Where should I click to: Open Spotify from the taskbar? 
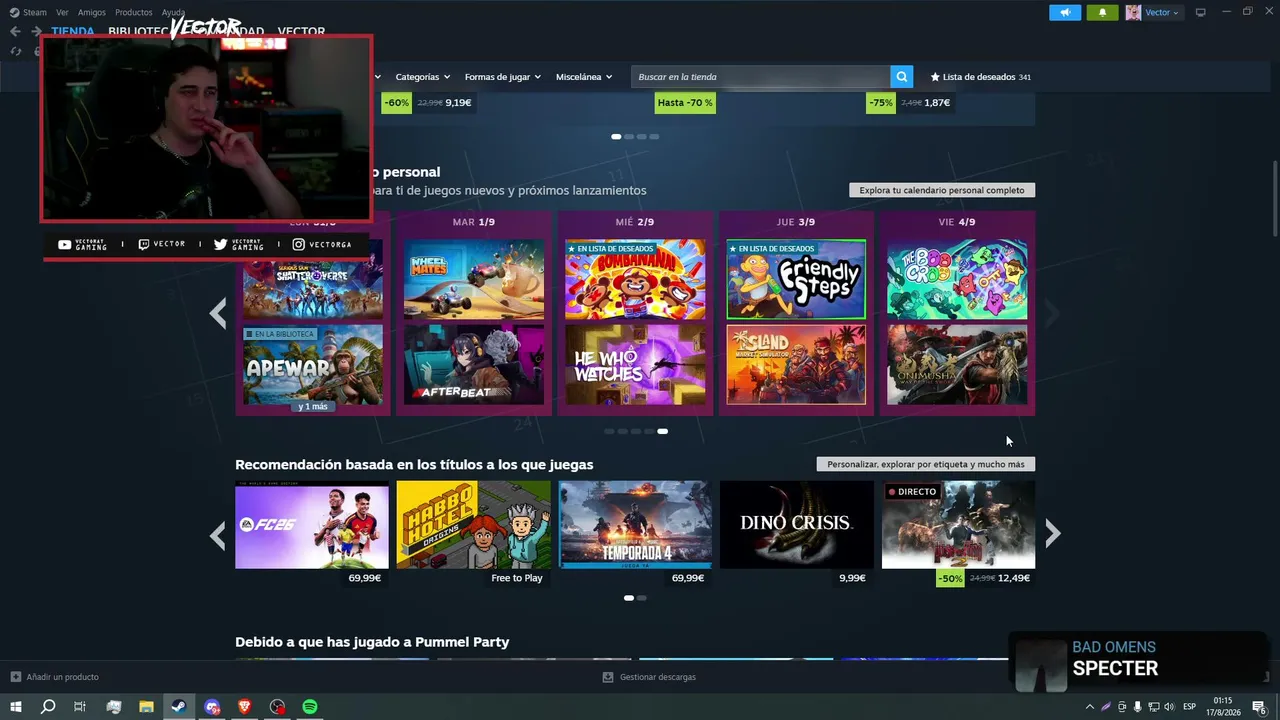pos(310,707)
